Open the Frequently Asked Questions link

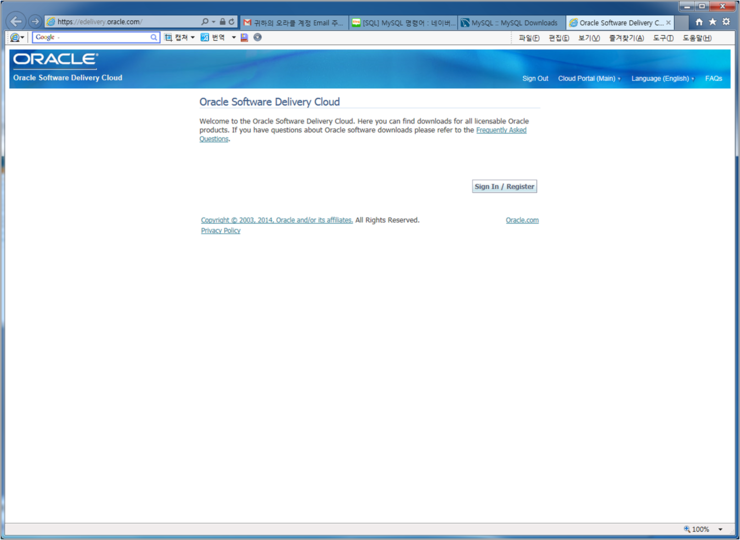tap(501, 130)
